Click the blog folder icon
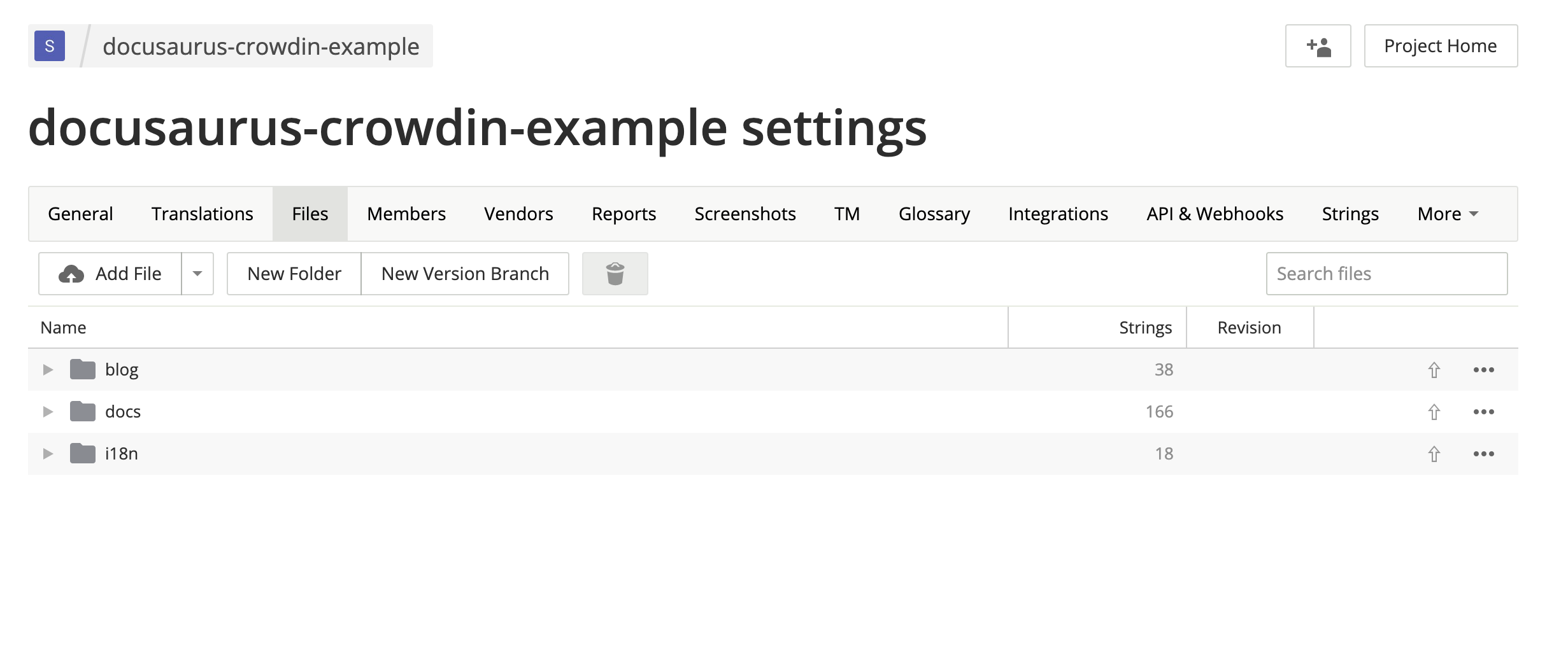The width and height of the screenshot is (1568, 667). pyautogui.click(x=83, y=369)
